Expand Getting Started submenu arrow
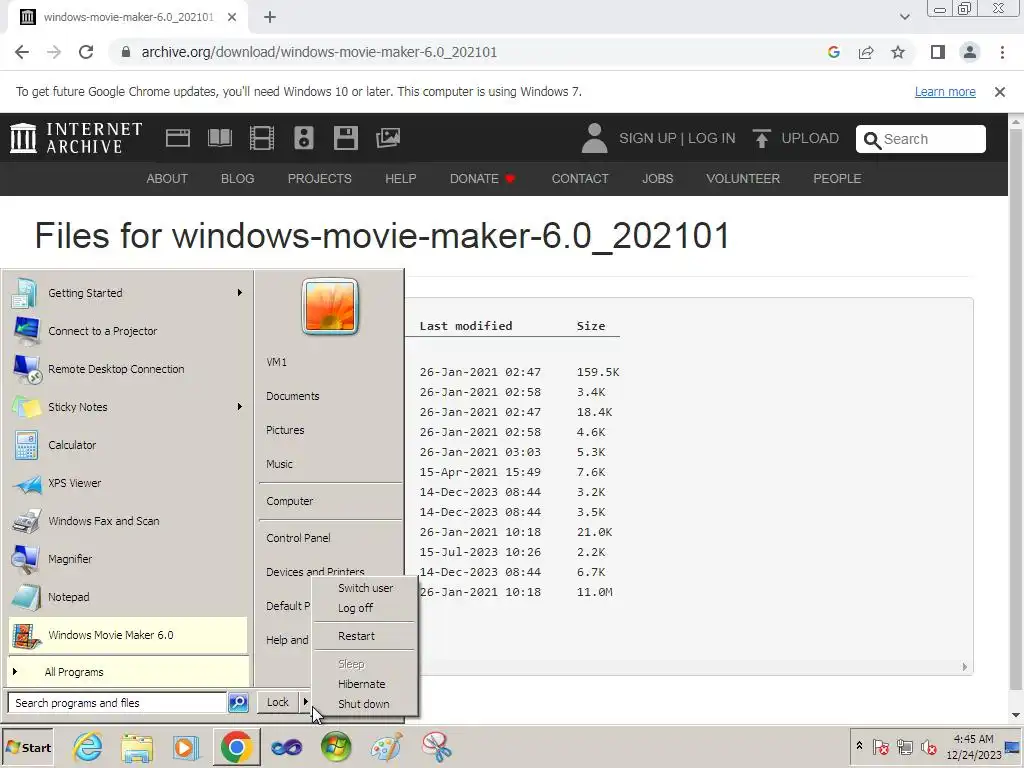 coord(240,293)
